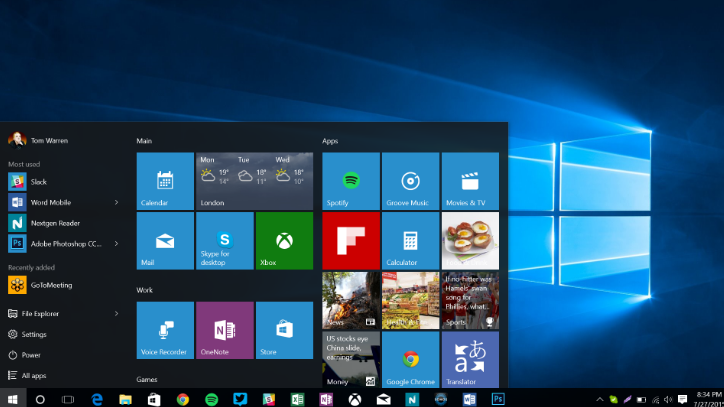This screenshot has width=724, height=407.
Task: Click the Work group heading
Action: [x=145, y=290]
